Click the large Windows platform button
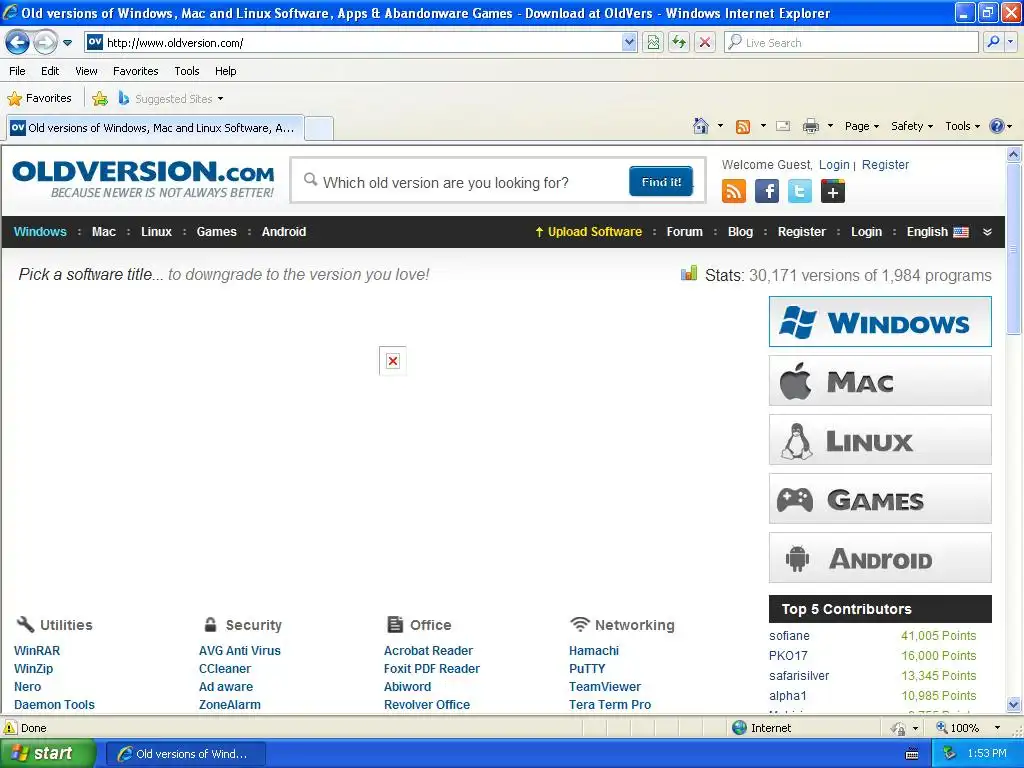Screen dimensions: 1024x768 pyautogui.click(x=880, y=321)
